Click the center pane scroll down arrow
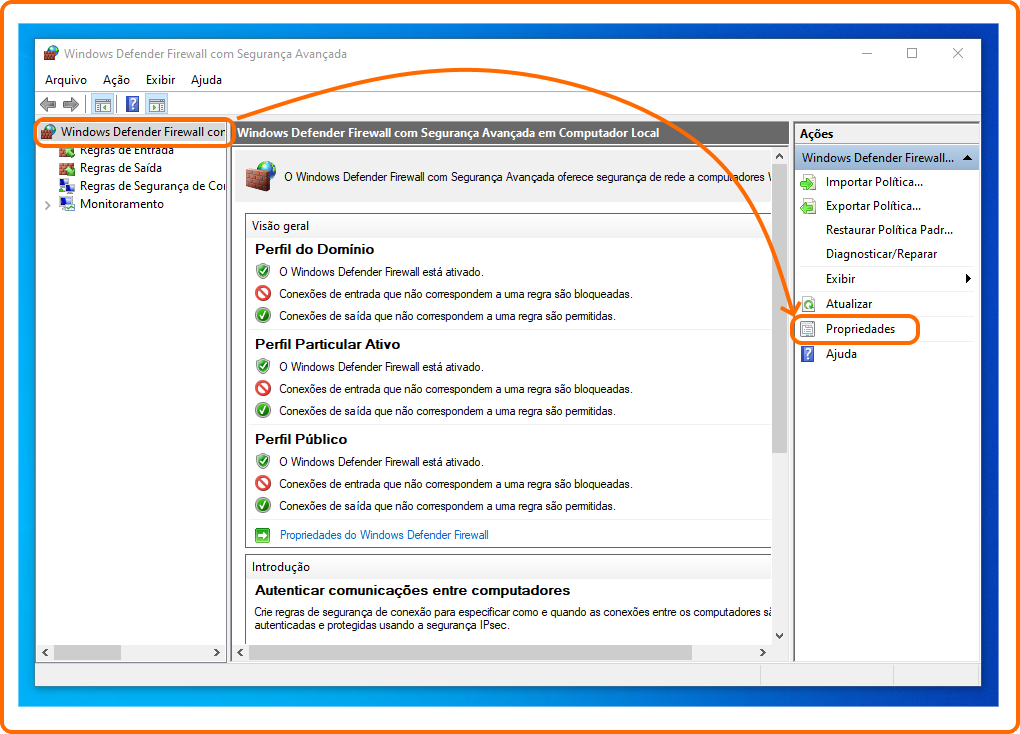Viewport: 1020px width, 734px height. 779,636
